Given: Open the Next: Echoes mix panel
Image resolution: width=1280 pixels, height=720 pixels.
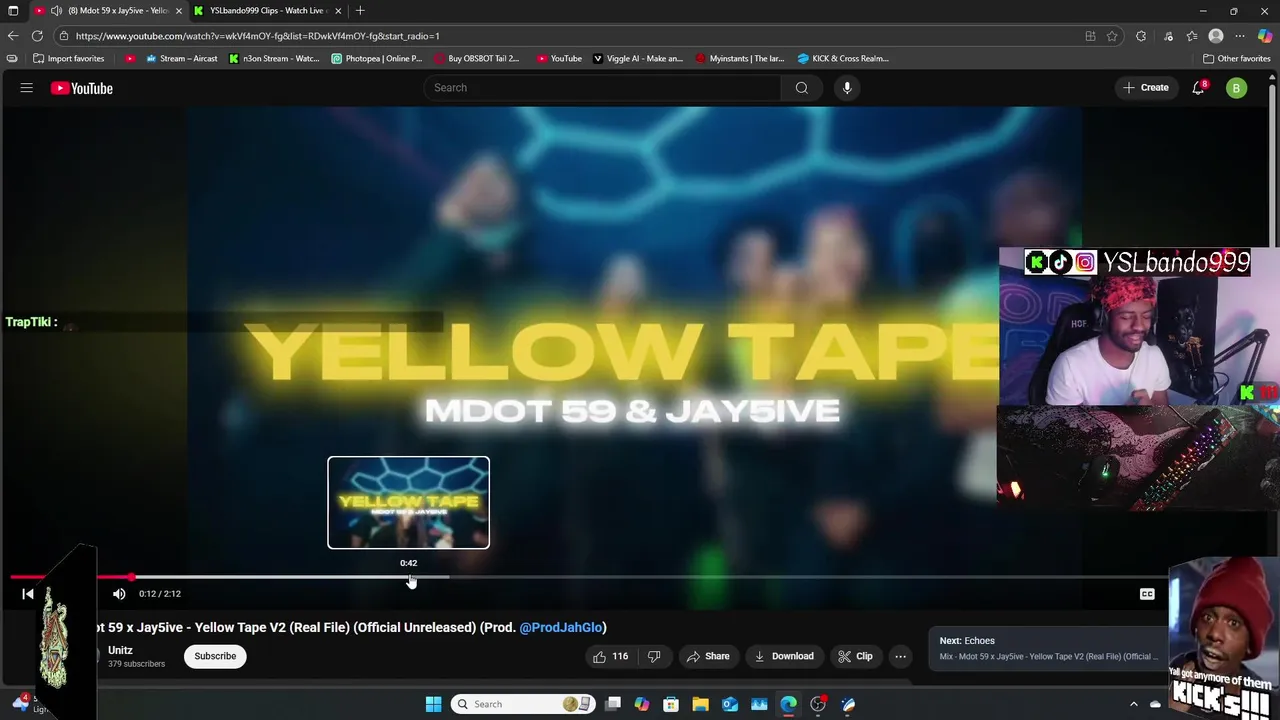Looking at the screenshot, I should point(1050,648).
